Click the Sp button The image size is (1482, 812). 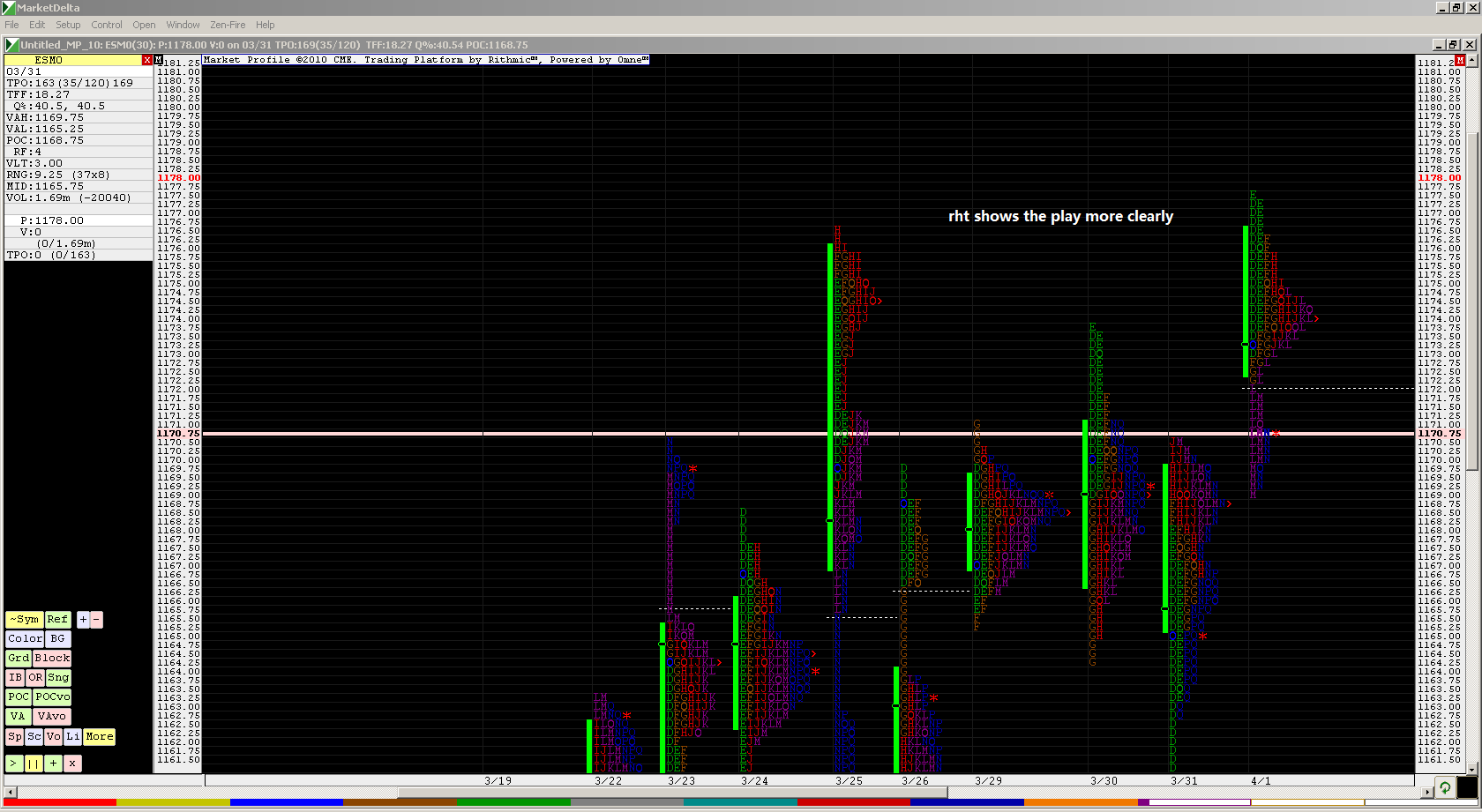click(15, 737)
